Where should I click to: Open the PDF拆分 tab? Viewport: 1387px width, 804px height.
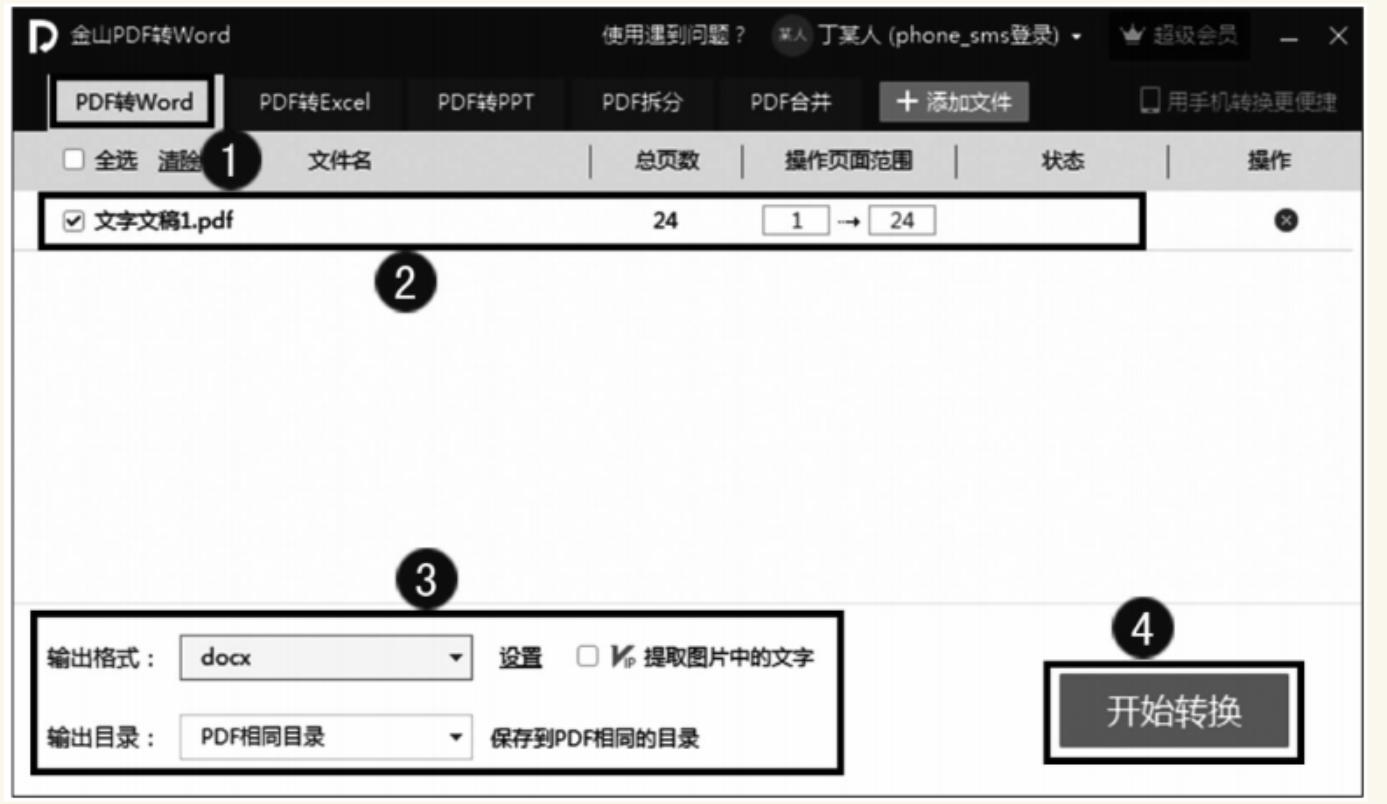tap(642, 102)
